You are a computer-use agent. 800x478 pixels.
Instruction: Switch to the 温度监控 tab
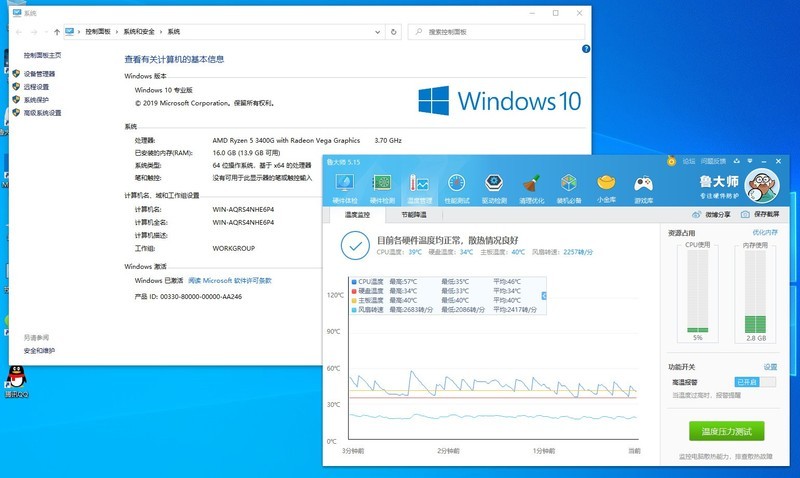click(357, 215)
